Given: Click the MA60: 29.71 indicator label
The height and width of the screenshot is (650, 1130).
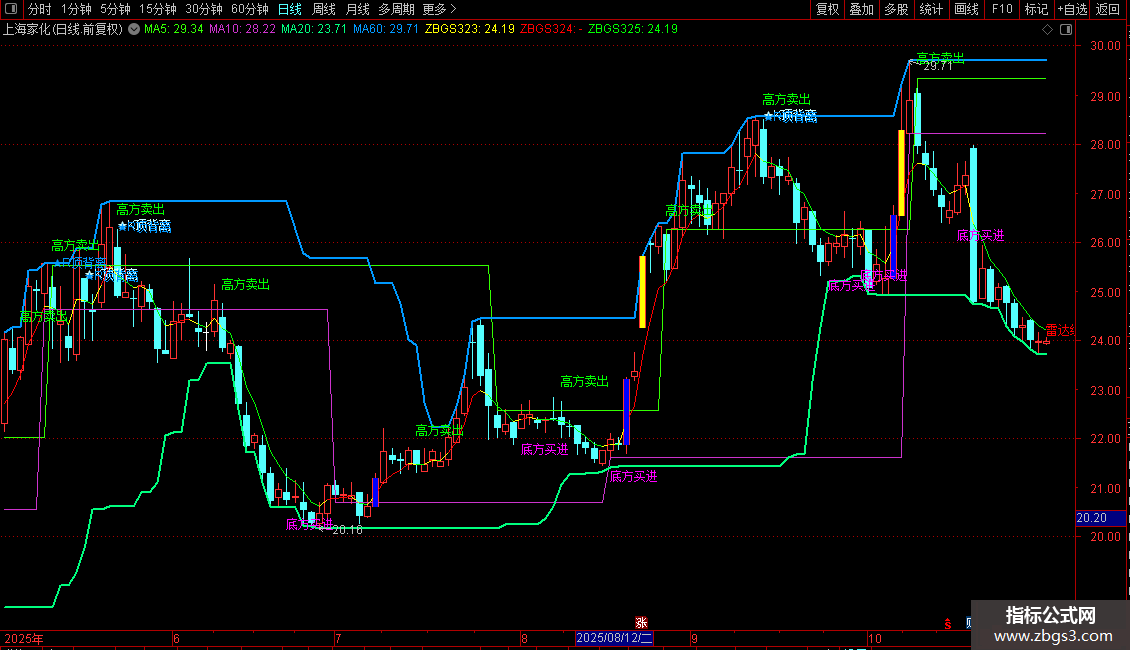Looking at the screenshot, I should (x=386, y=29).
